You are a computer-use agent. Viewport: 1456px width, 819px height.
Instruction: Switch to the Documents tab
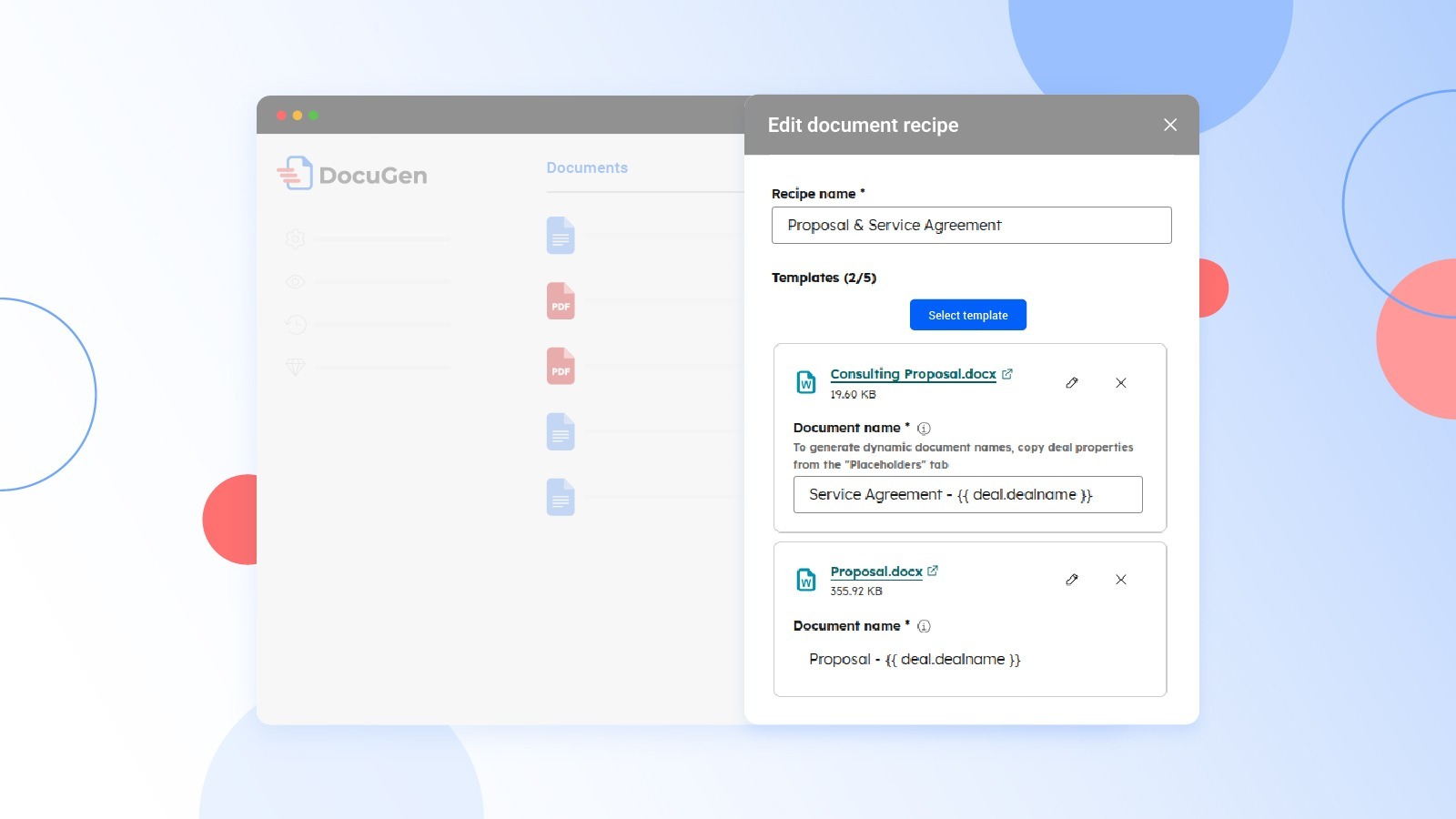point(587,167)
